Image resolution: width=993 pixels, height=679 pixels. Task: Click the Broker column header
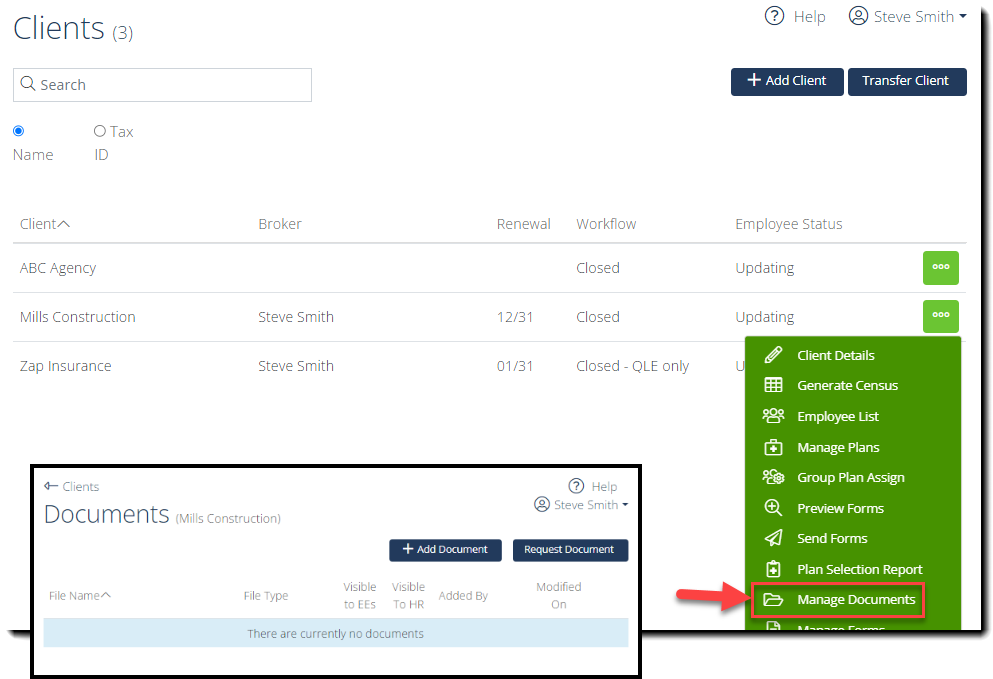(x=279, y=224)
